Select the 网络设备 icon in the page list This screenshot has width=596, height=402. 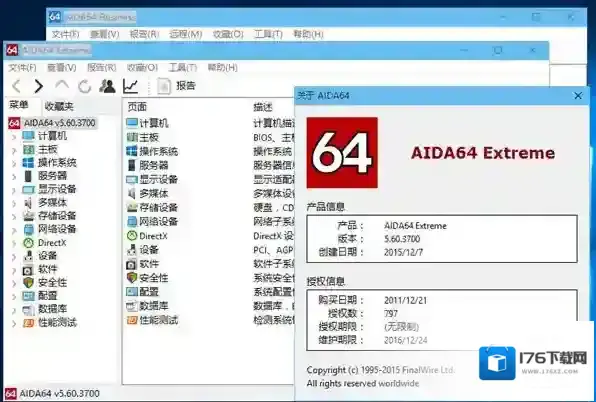click(132, 222)
